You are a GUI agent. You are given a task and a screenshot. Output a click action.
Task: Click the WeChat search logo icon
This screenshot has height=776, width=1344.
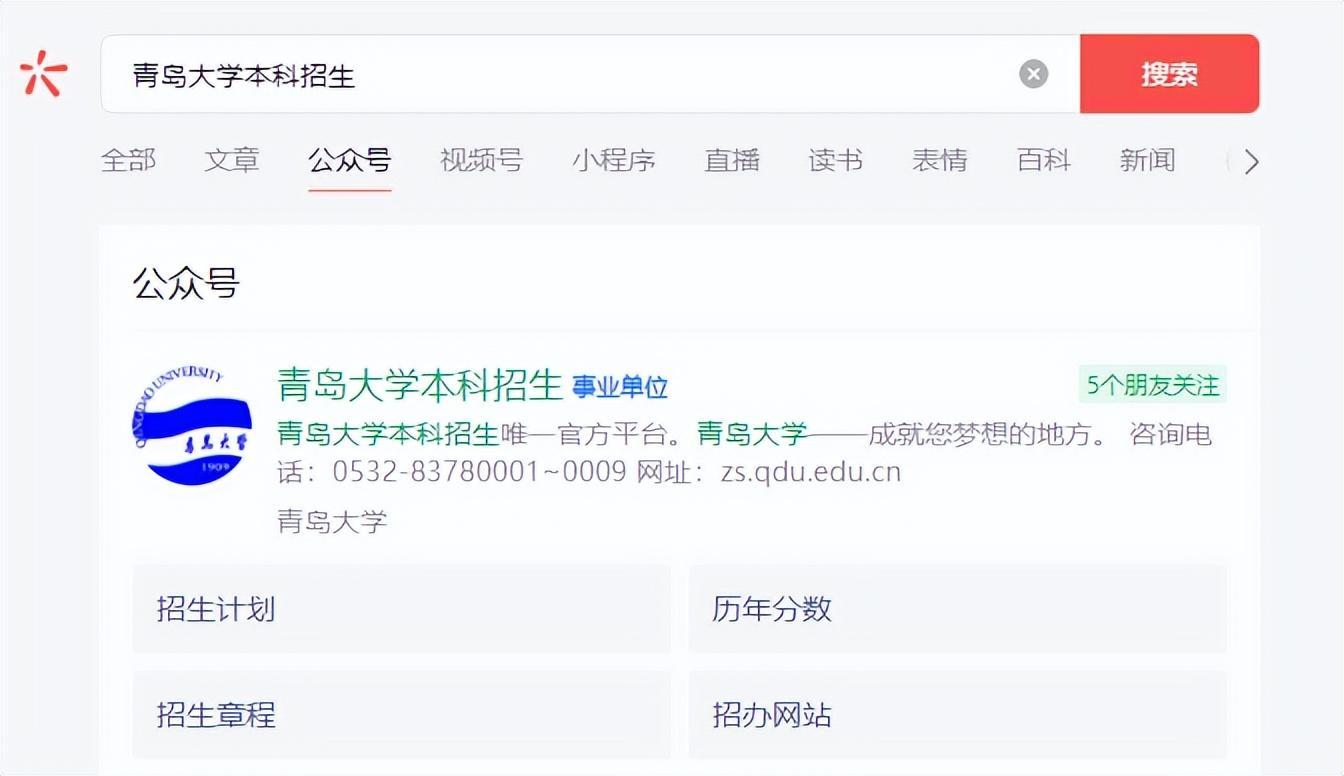[x=44, y=74]
